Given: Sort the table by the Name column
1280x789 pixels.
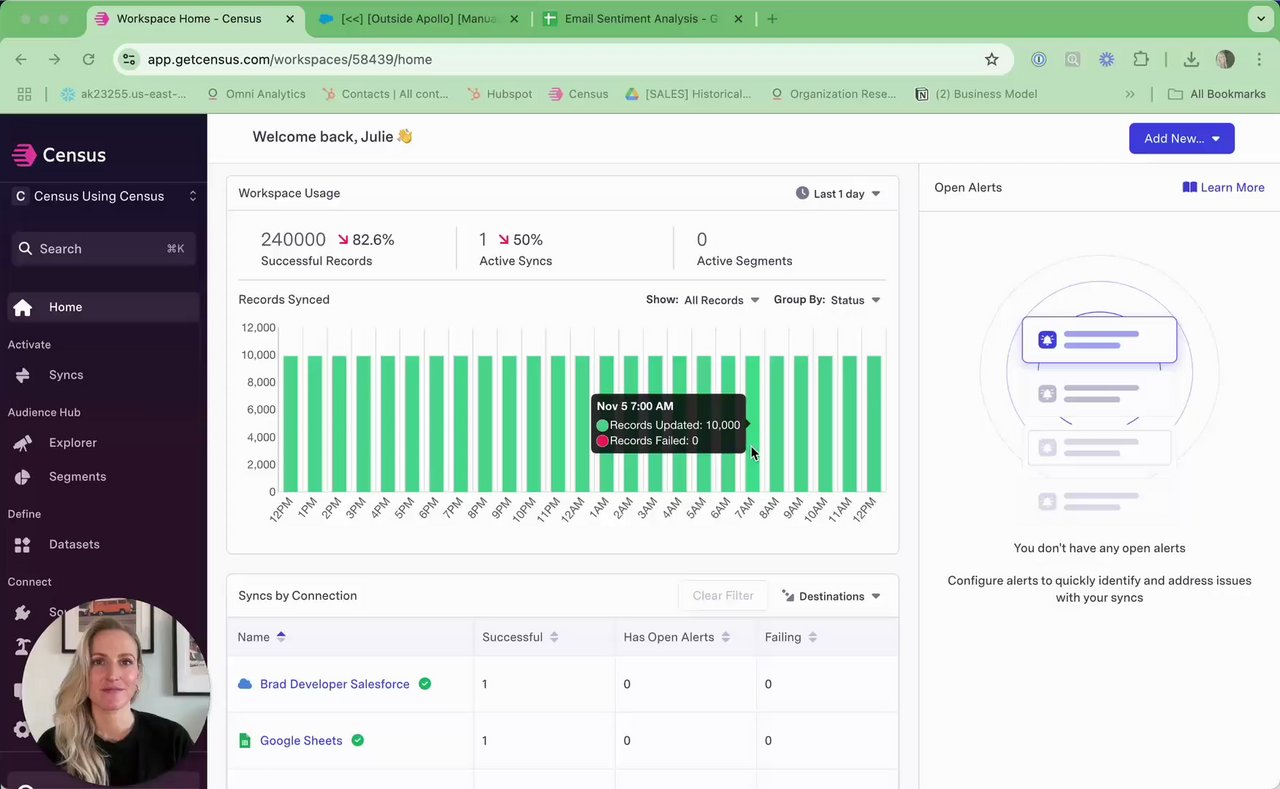Looking at the screenshot, I should [x=262, y=637].
